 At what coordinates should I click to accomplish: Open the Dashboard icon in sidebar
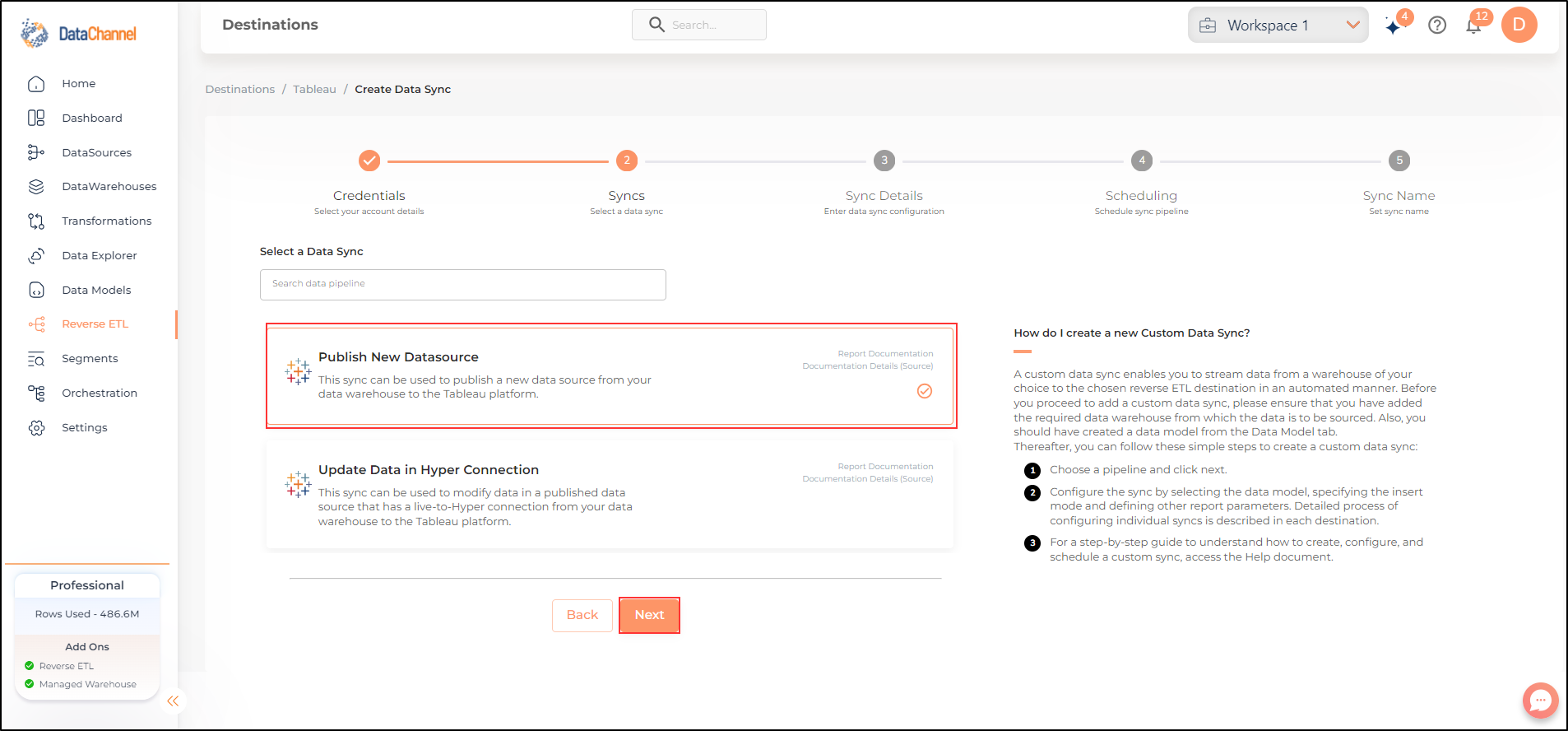tap(36, 118)
